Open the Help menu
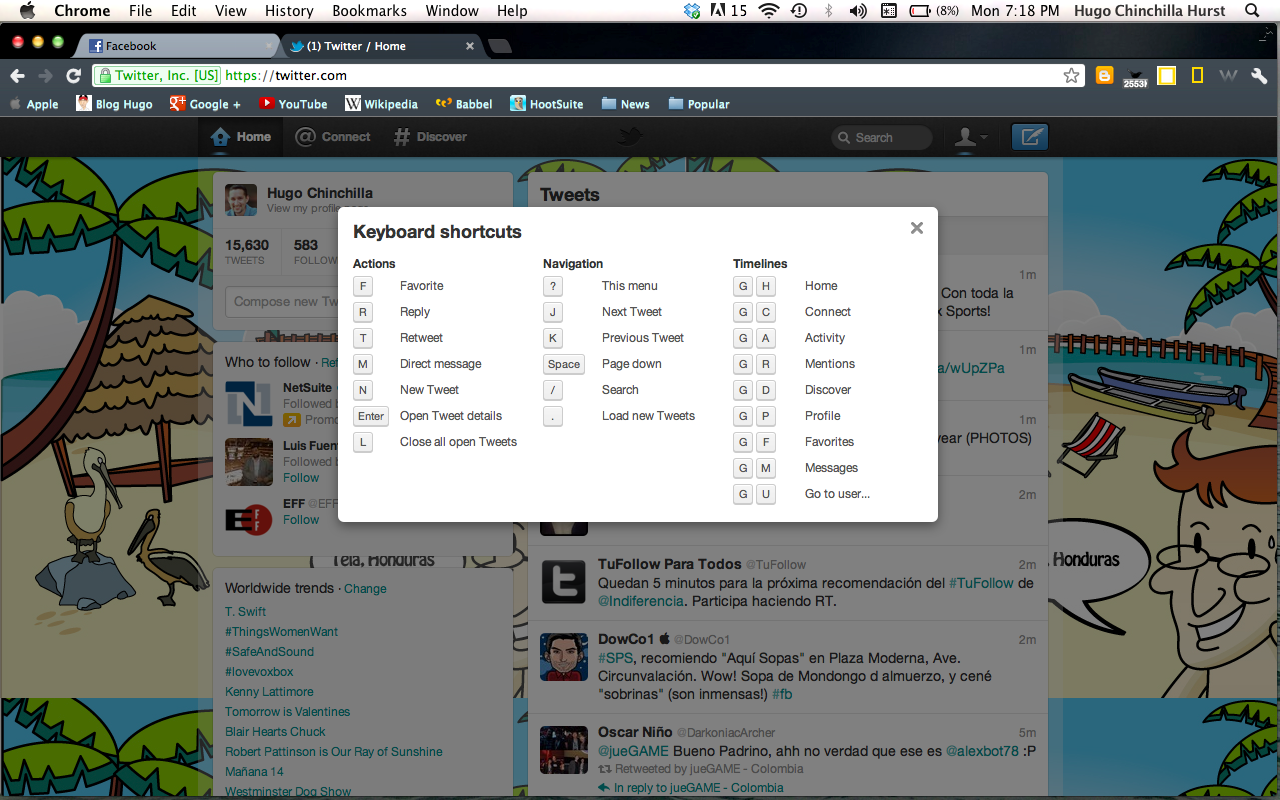Viewport: 1280px width, 800px height. coord(512,11)
